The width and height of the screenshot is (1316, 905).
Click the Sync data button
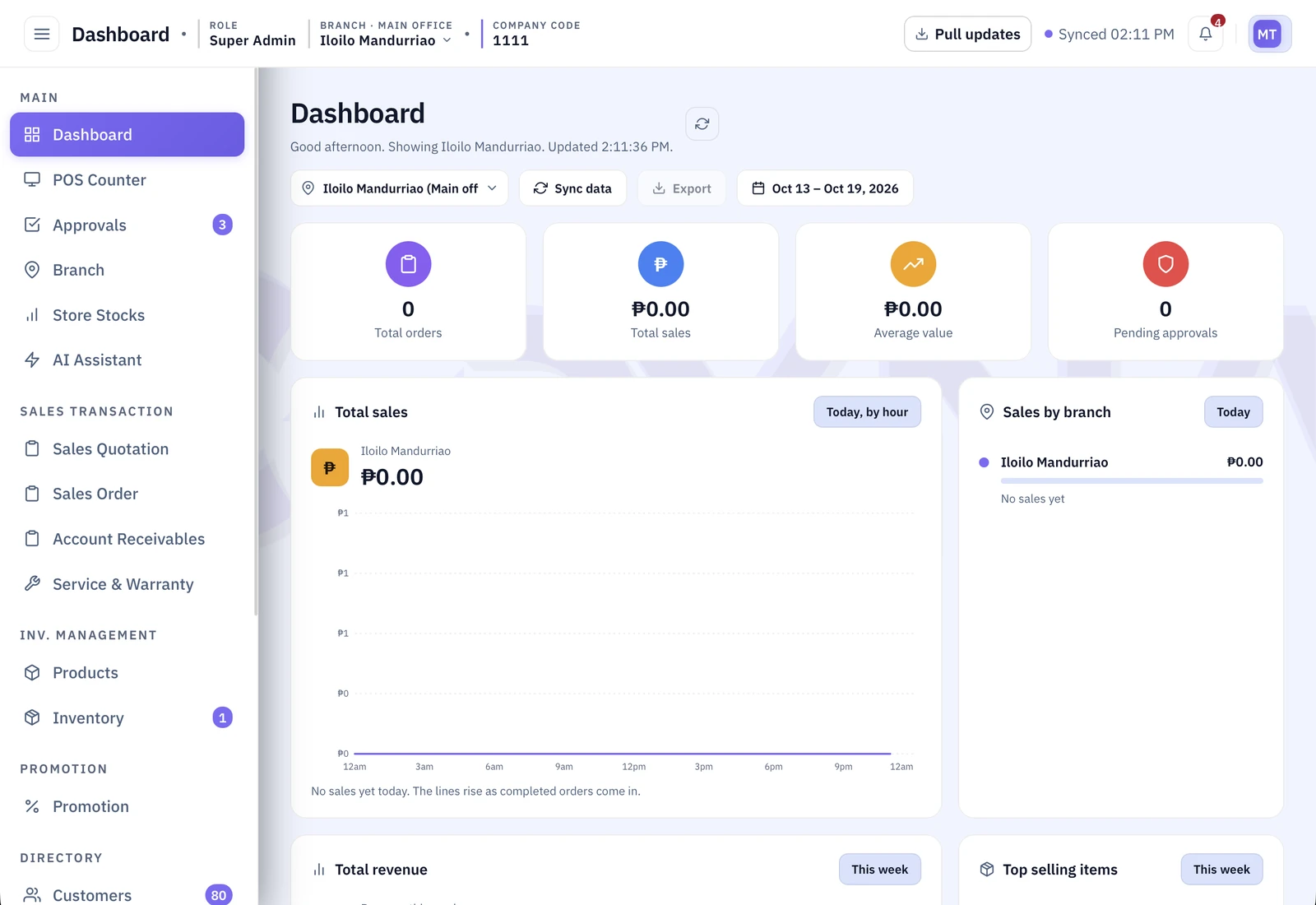(x=572, y=188)
